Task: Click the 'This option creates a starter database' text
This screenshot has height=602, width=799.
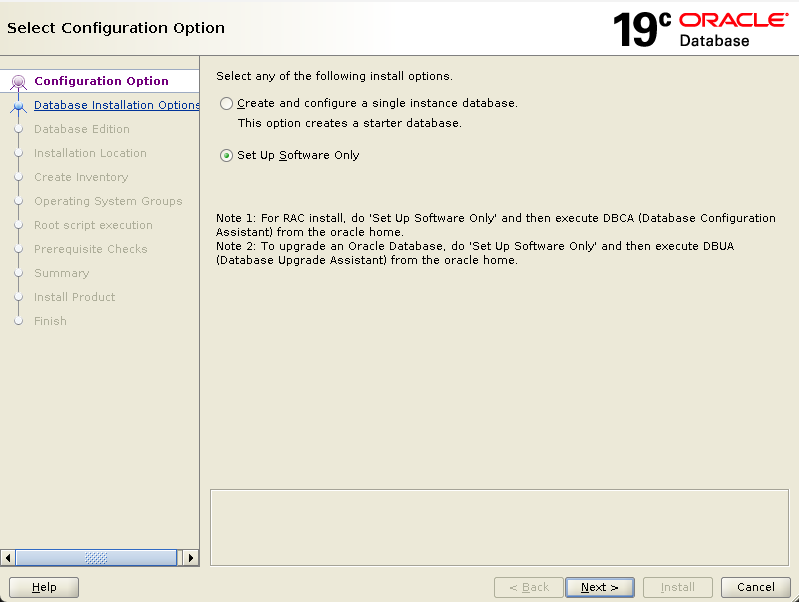Action: pyautogui.click(x=350, y=123)
